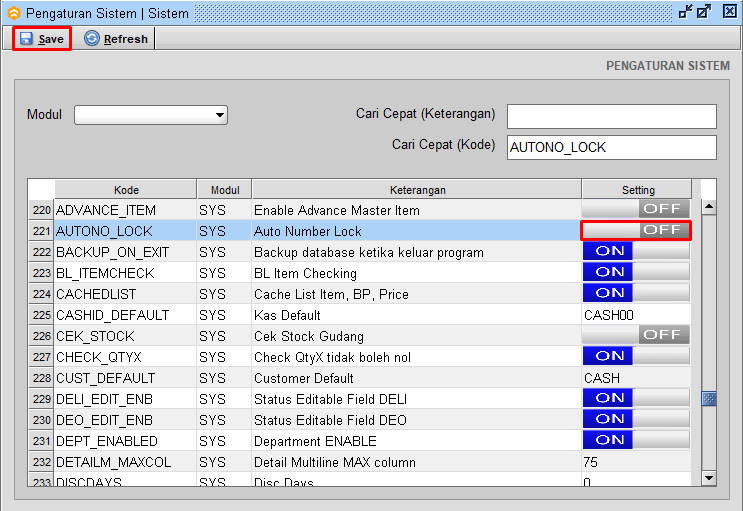Select the DEO_EDIT_ENB code cell
The height and width of the screenshot is (511, 743).
coord(125,420)
